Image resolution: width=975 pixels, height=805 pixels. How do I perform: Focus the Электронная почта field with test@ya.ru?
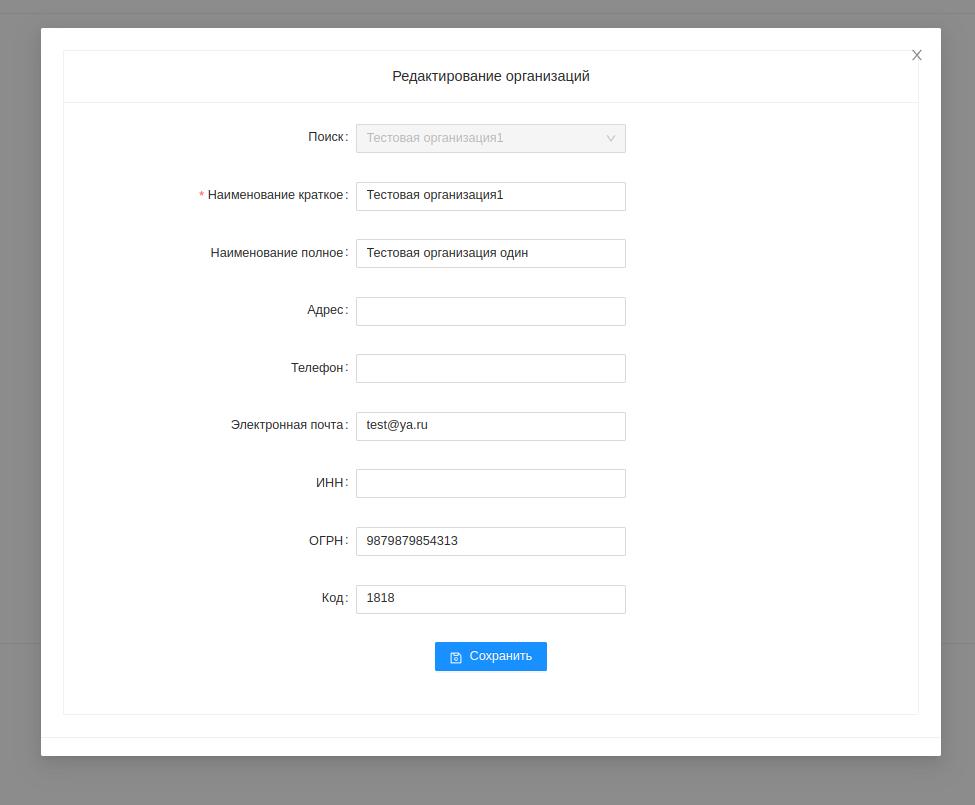click(490, 426)
